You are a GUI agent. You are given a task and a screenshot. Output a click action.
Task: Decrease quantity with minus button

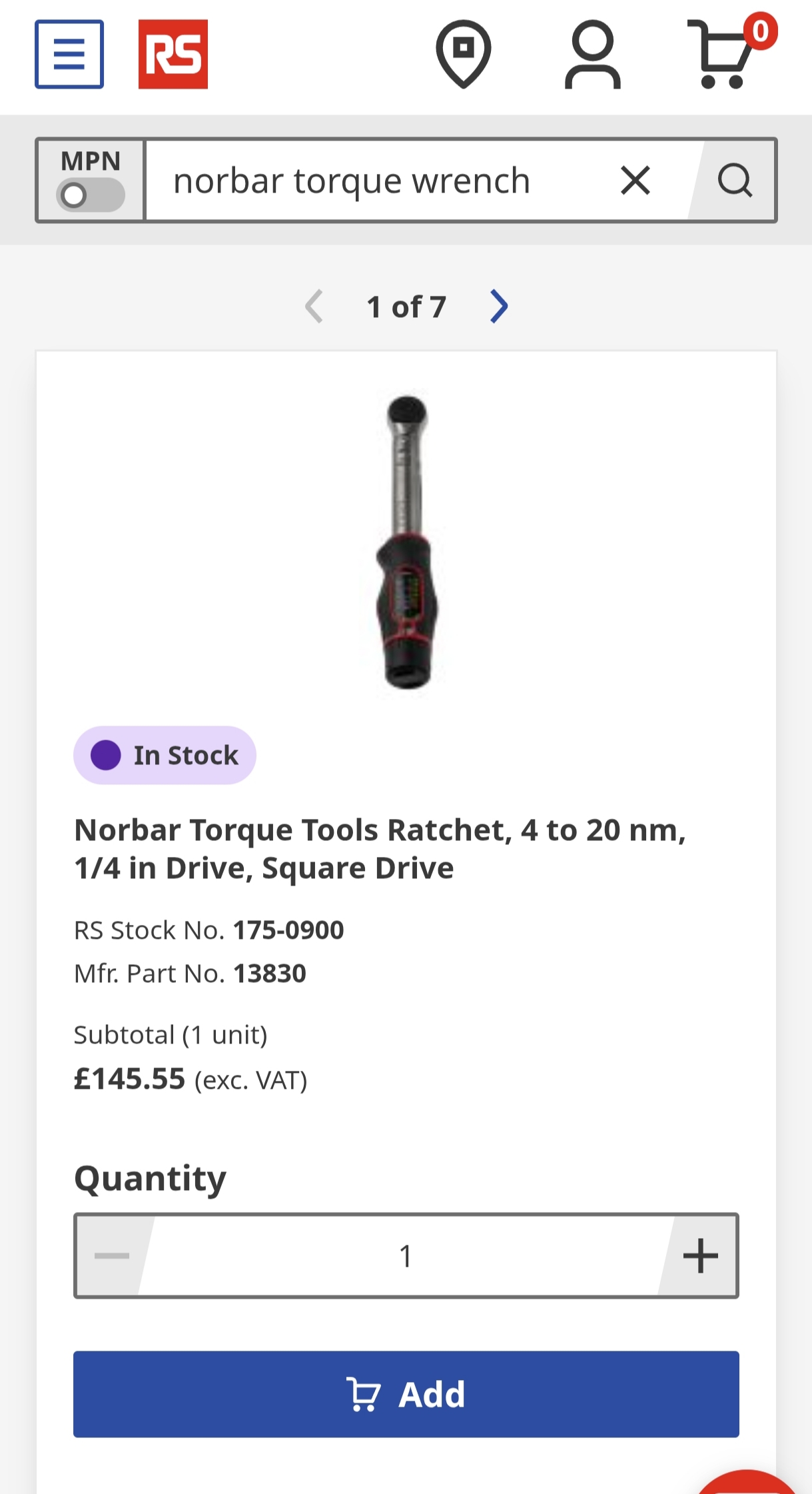112,1256
